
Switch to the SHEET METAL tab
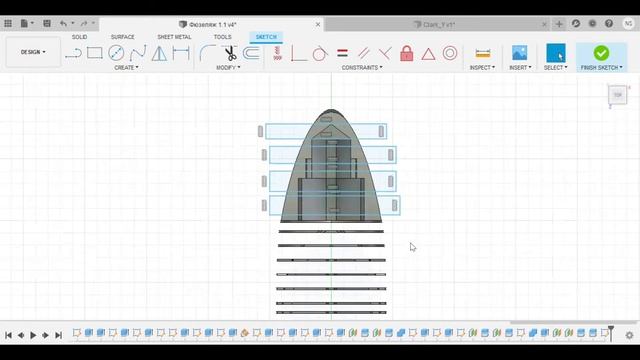point(174,37)
